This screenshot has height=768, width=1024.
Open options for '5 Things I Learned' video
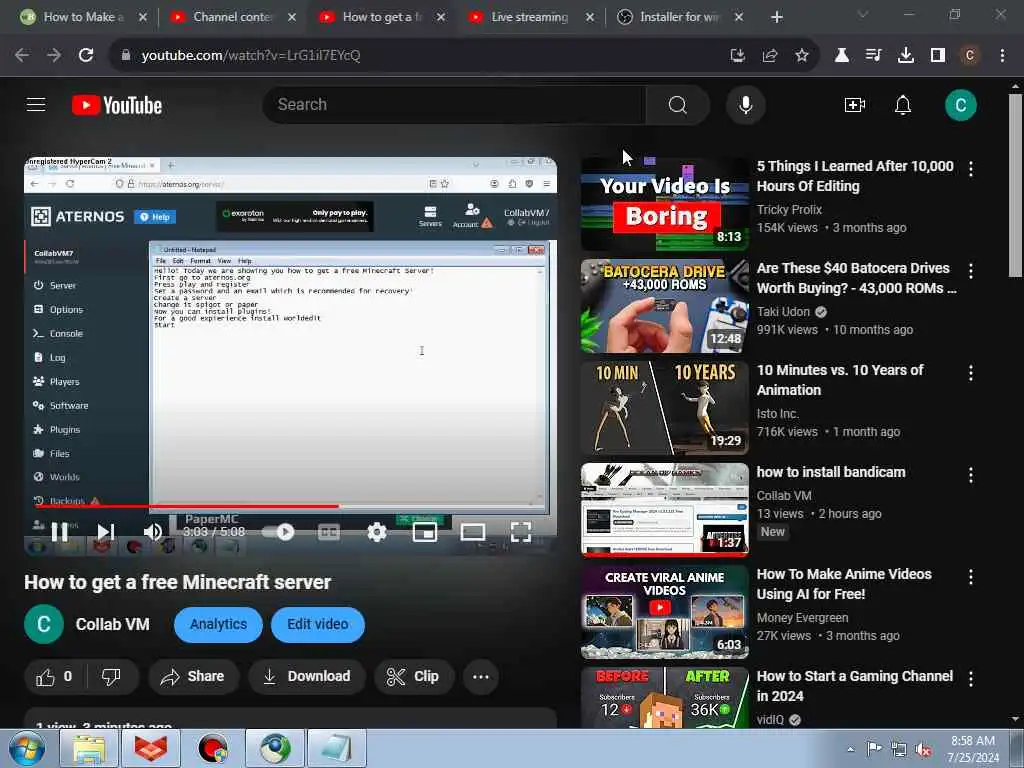(971, 169)
